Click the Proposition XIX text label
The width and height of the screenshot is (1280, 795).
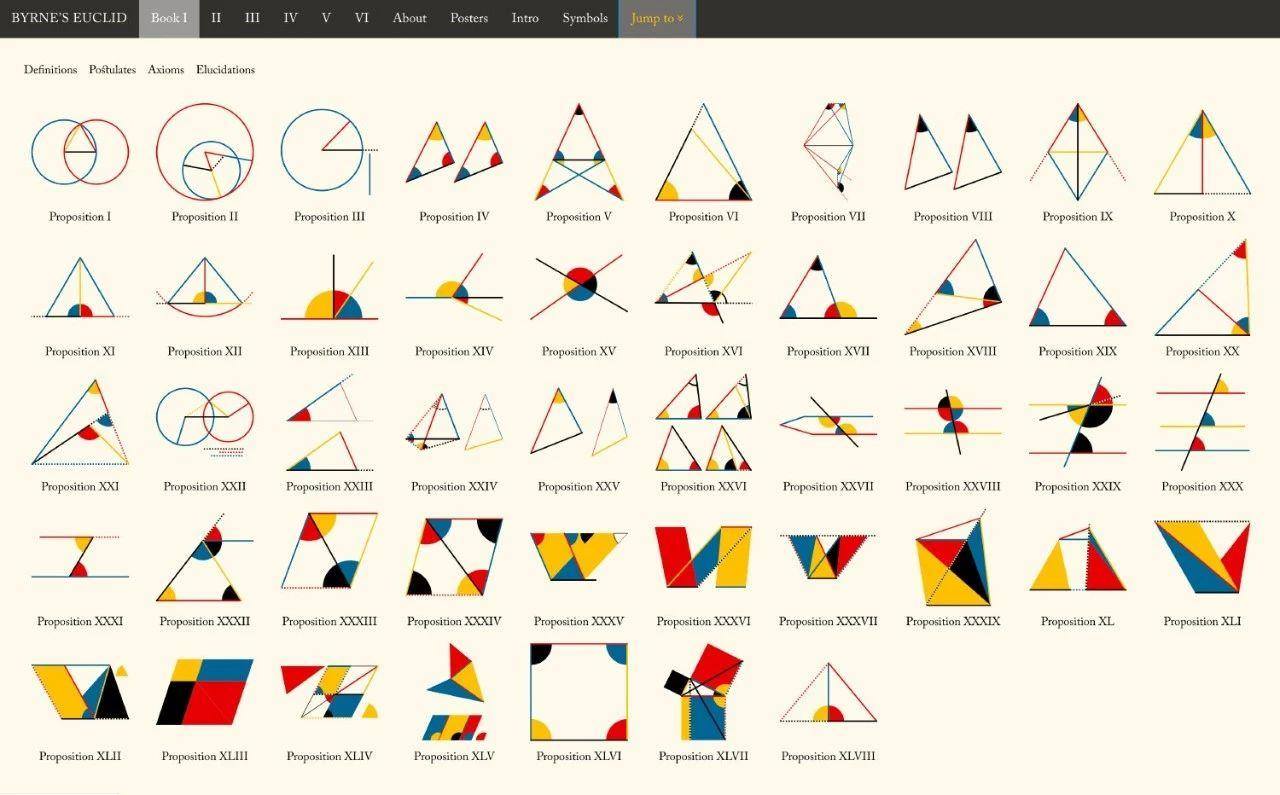(1078, 352)
